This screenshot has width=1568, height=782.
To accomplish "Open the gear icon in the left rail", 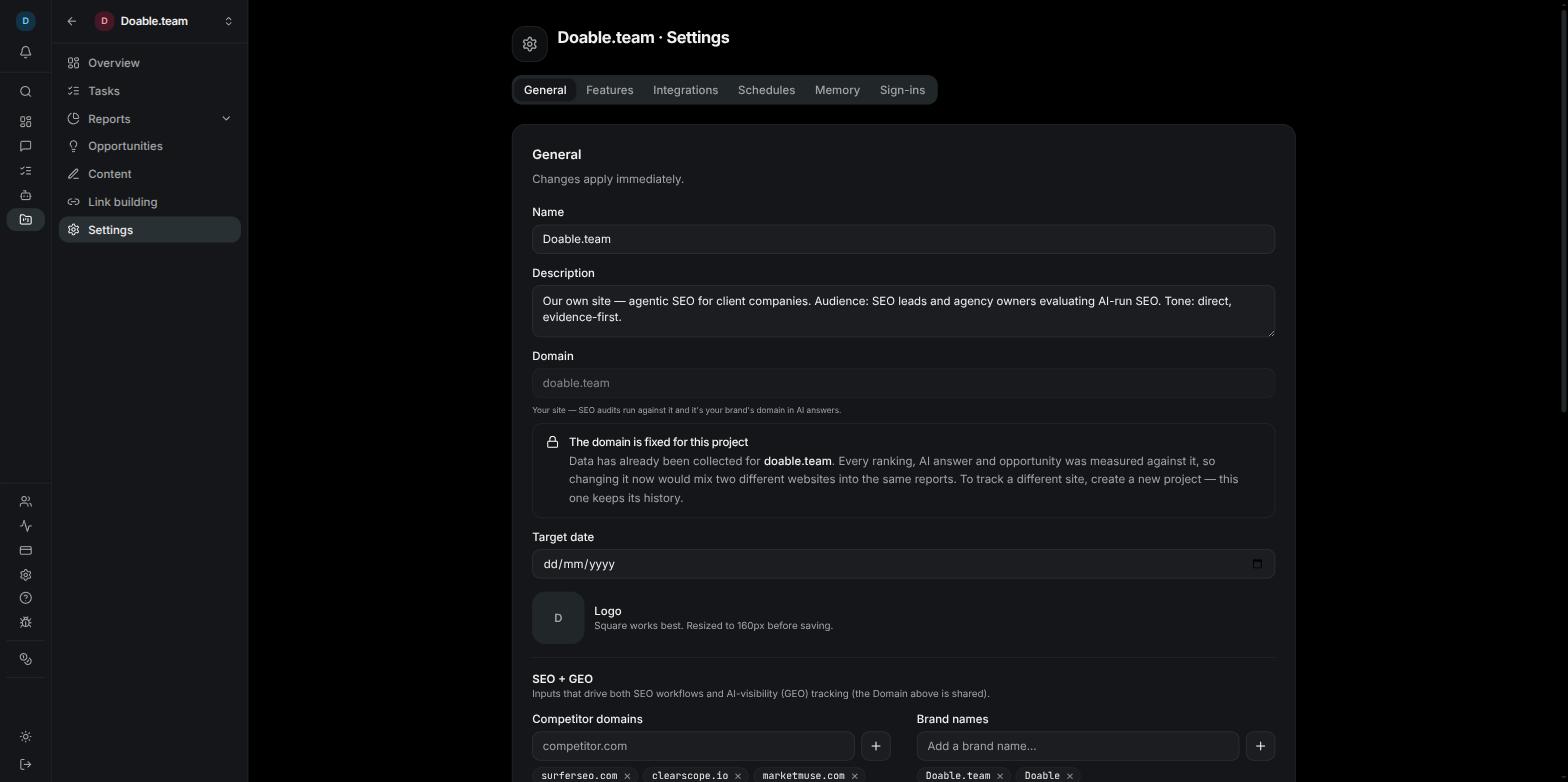I will (26, 575).
